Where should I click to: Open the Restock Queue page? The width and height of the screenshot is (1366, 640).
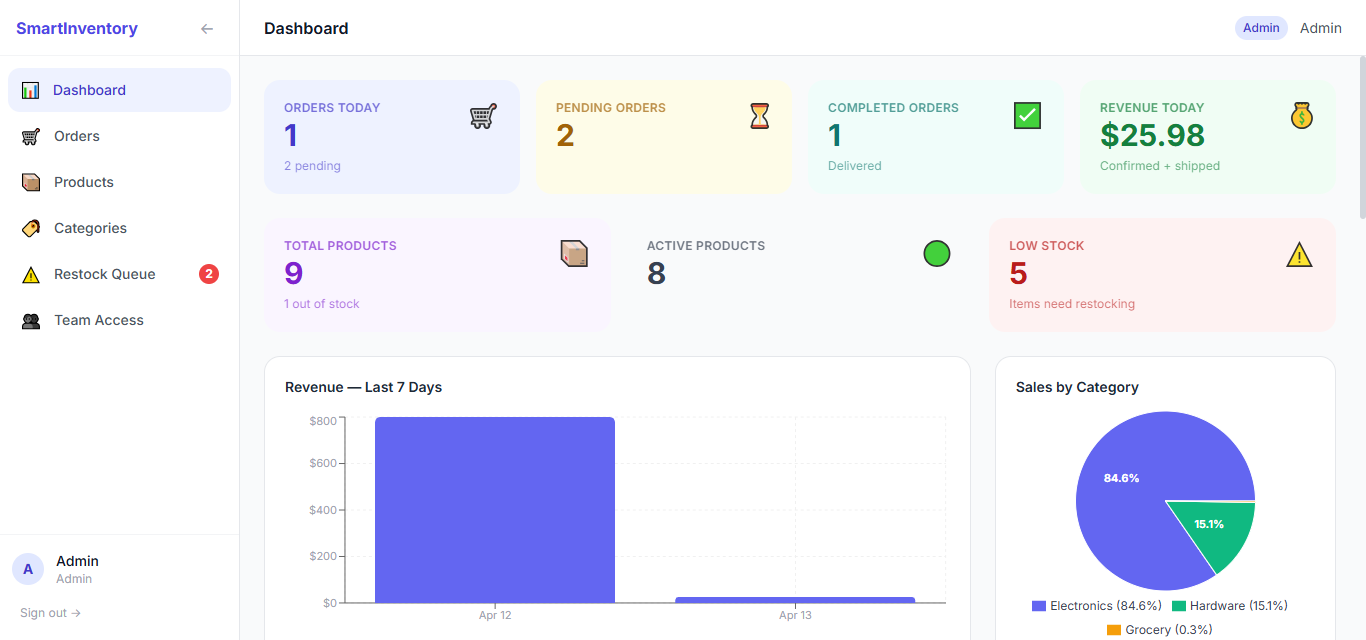[119, 274]
